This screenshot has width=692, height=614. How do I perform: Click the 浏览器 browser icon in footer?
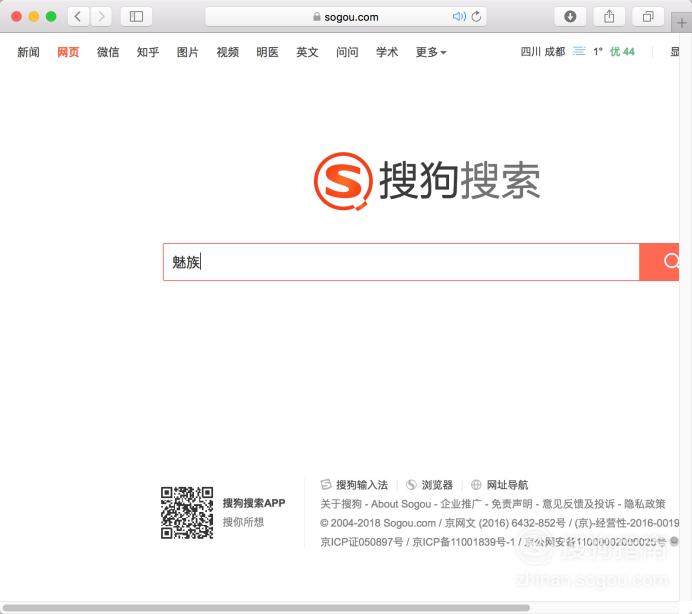[411, 485]
